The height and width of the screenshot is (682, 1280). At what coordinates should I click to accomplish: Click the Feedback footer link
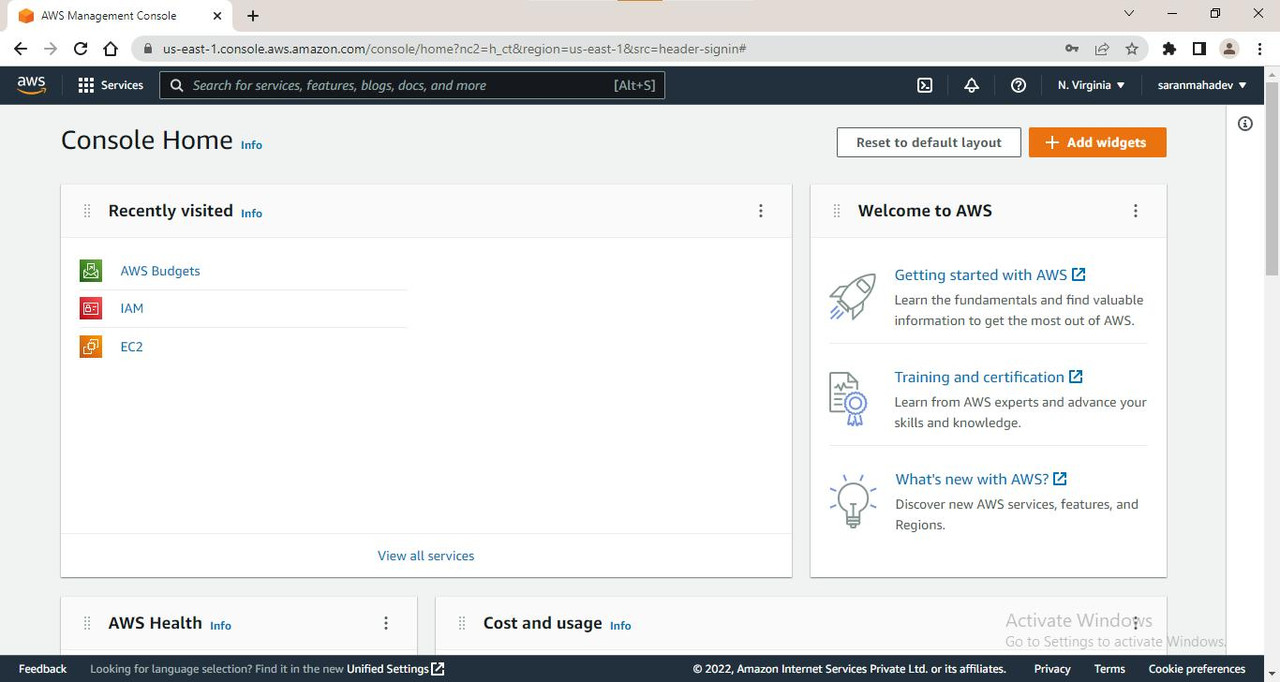43,669
